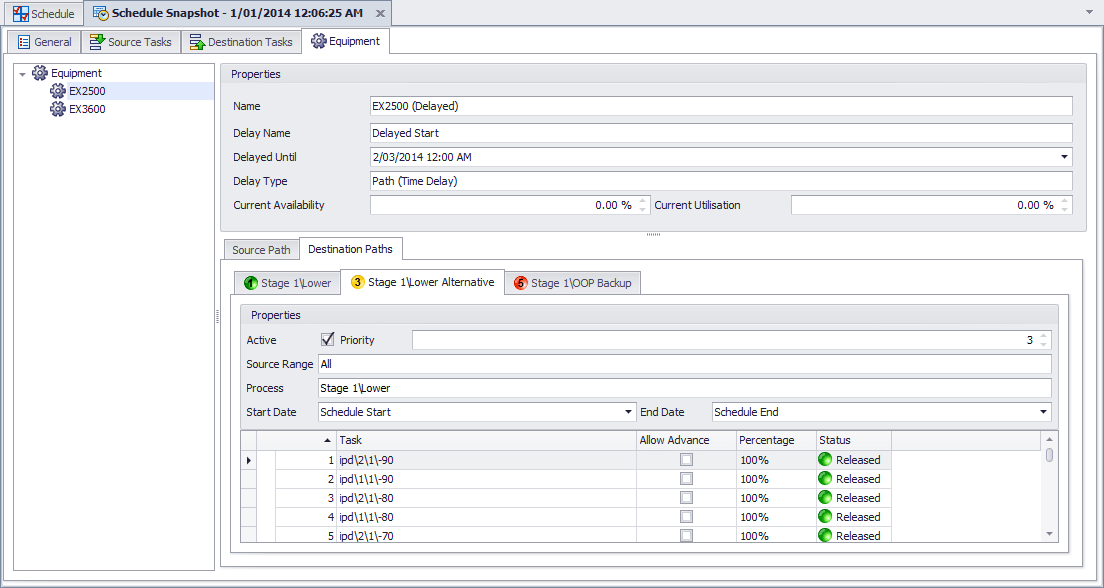The image size is (1104, 588).
Task: Click the Destination Tasks tab icon
Action: click(197, 42)
